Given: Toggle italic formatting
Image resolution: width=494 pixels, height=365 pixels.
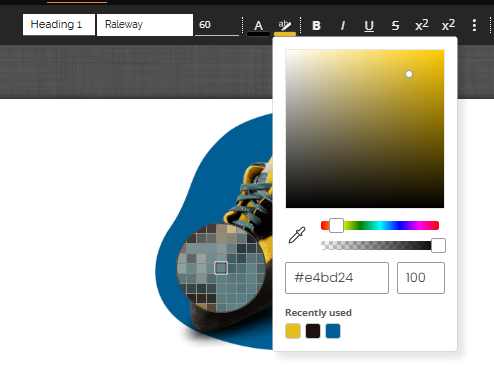Looking at the screenshot, I should coord(342,26).
